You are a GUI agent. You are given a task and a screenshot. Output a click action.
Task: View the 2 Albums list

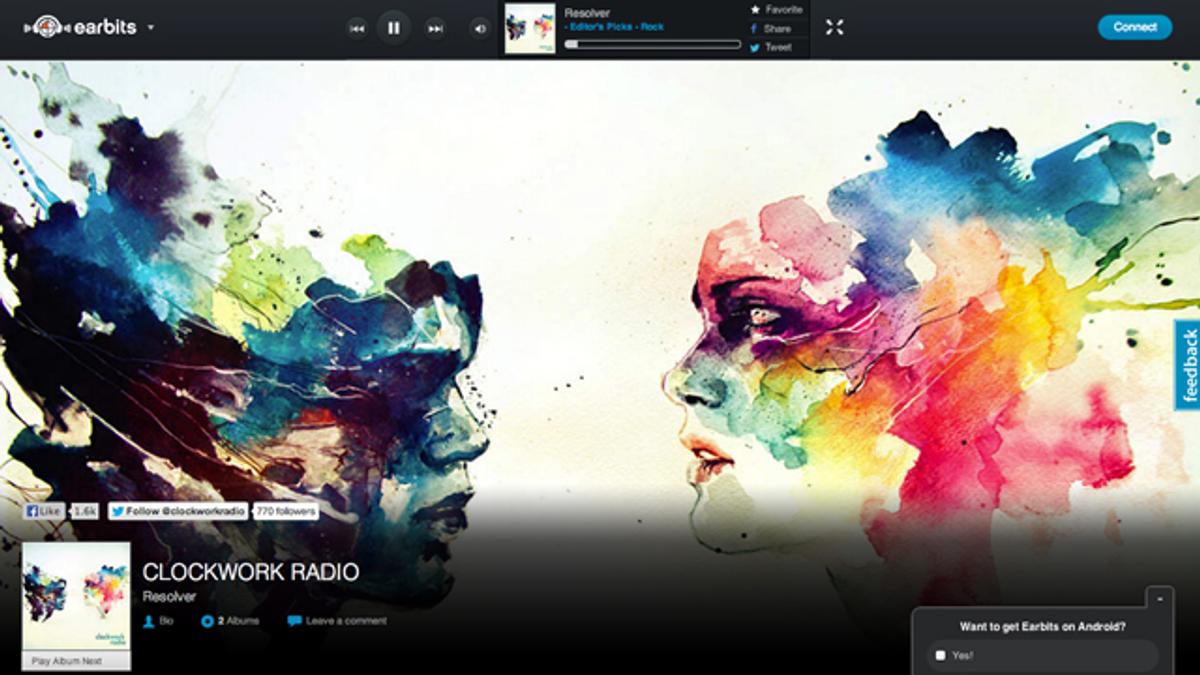point(230,621)
